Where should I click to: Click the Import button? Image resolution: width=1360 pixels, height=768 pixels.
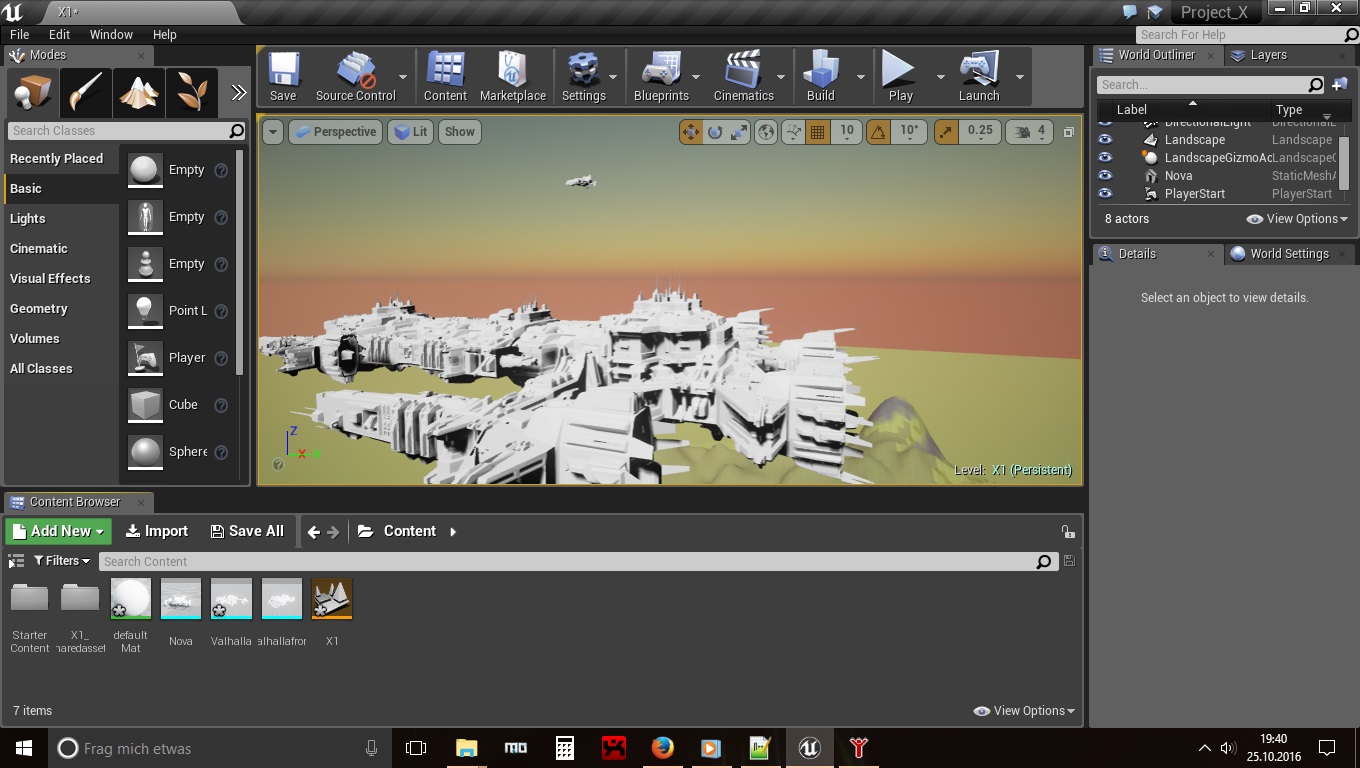(156, 531)
